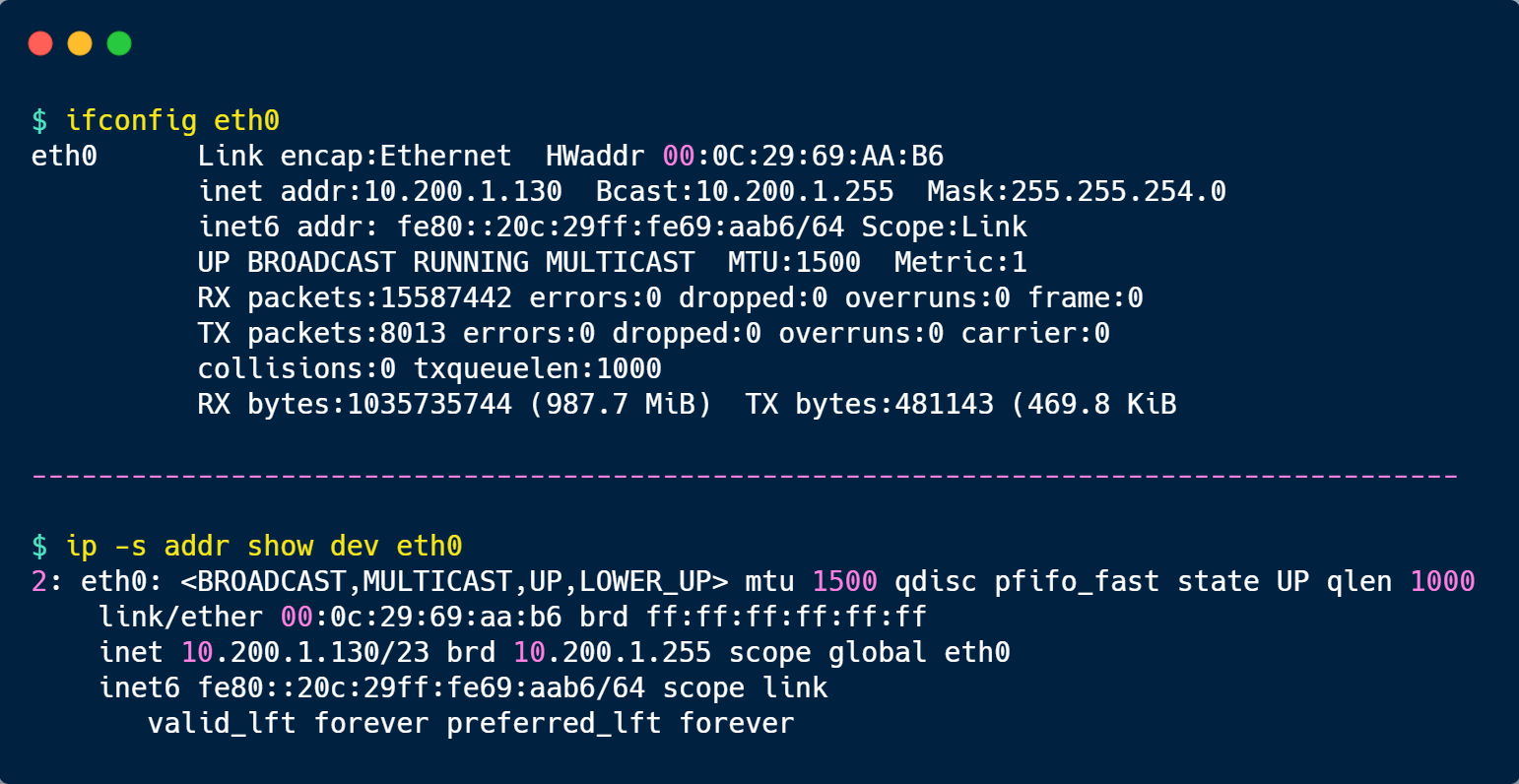
Task: Click the yellow minimize window button
Action: tap(80, 43)
